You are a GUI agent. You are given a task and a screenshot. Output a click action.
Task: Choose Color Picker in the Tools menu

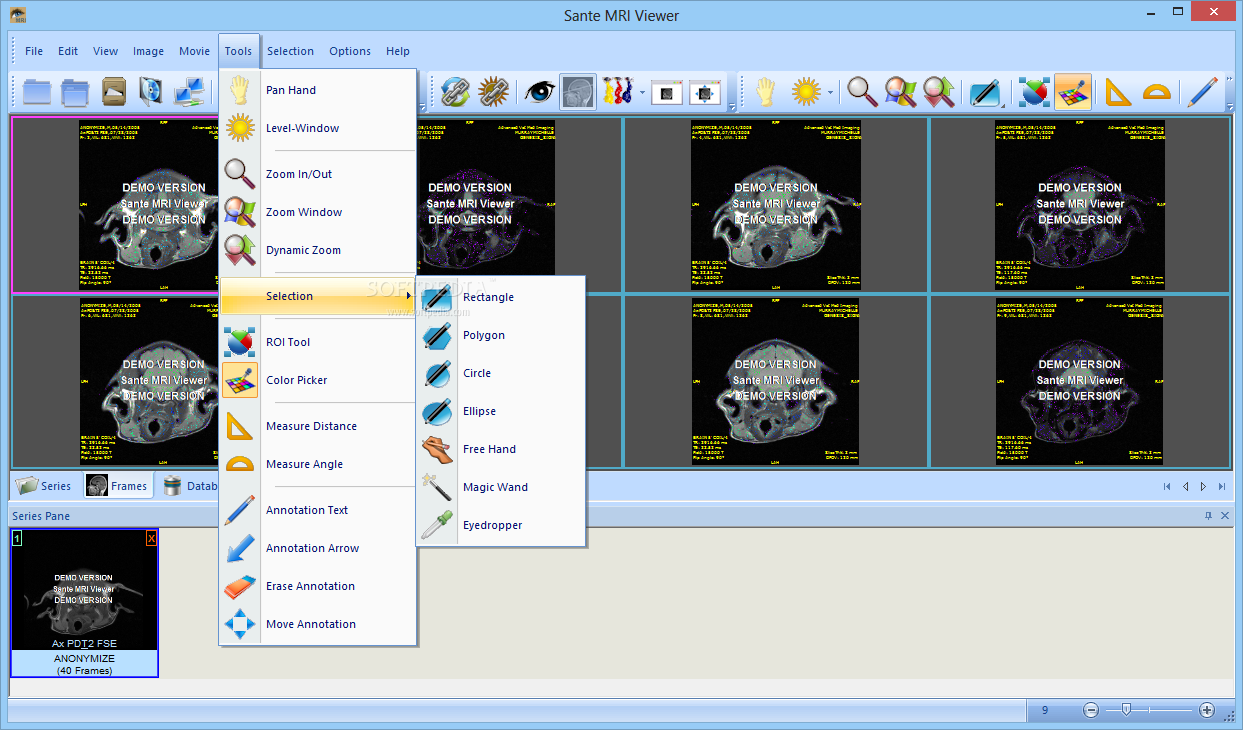tap(317, 380)
